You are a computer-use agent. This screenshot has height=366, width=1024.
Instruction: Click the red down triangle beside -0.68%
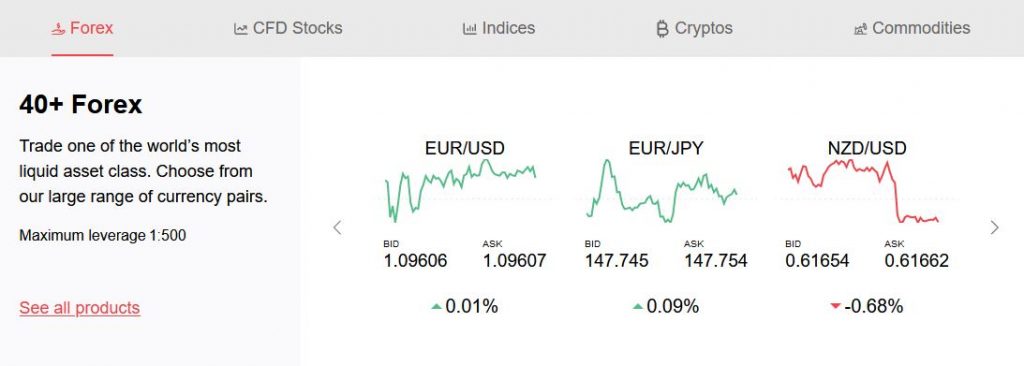(835, 306)
